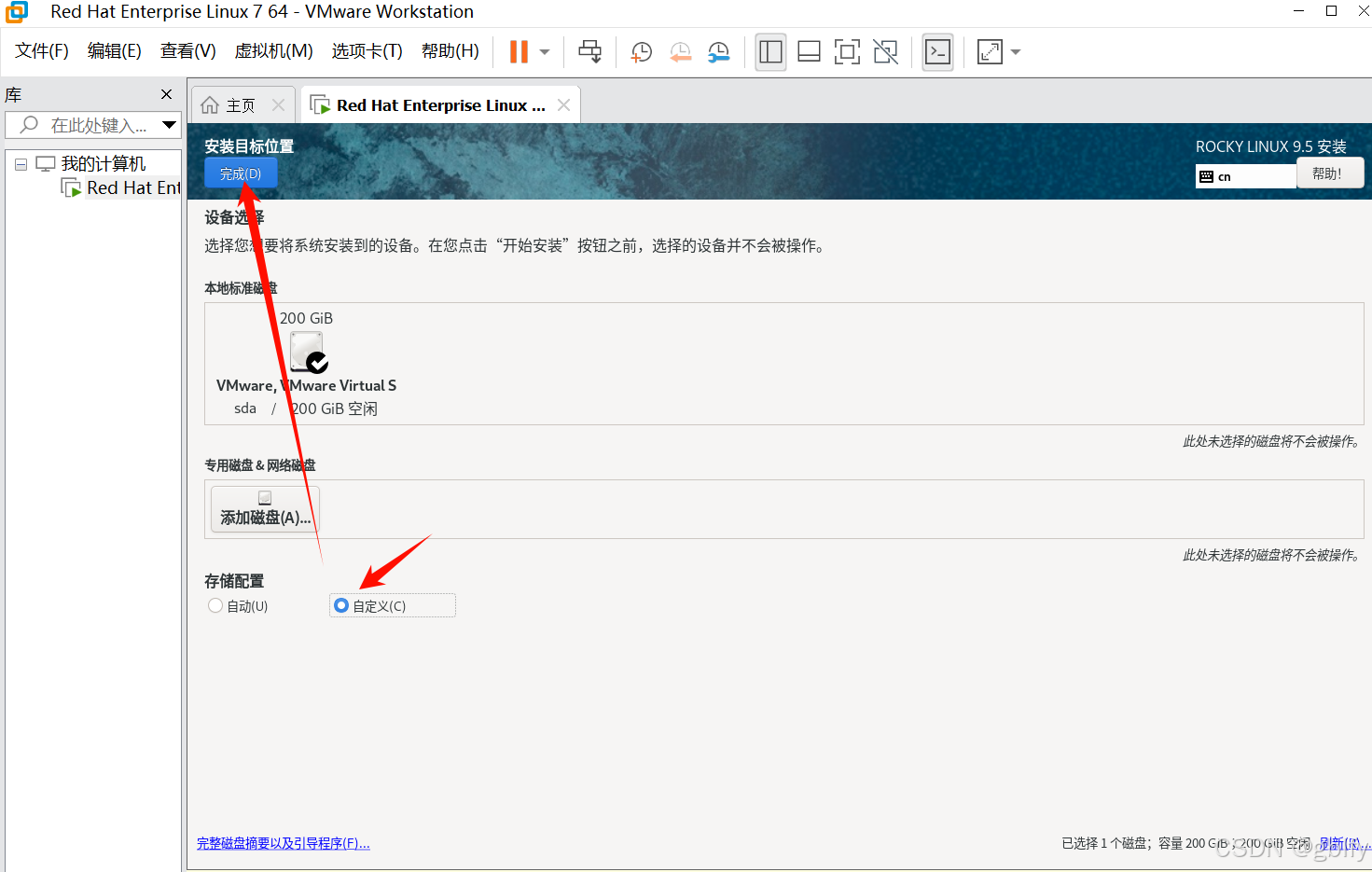Click the 完成(D) button
1372x872 pixels.
coord(241,173)
